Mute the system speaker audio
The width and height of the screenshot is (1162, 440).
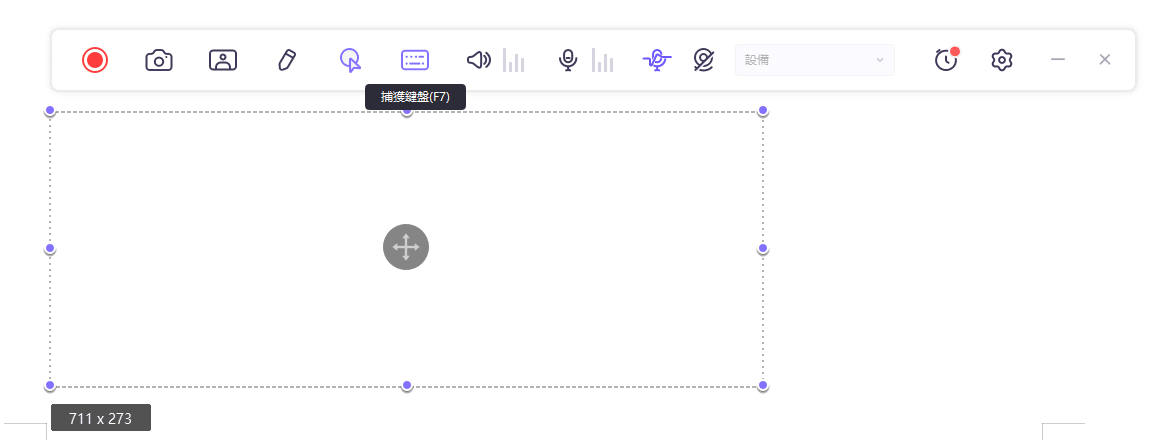coord(479,60)
